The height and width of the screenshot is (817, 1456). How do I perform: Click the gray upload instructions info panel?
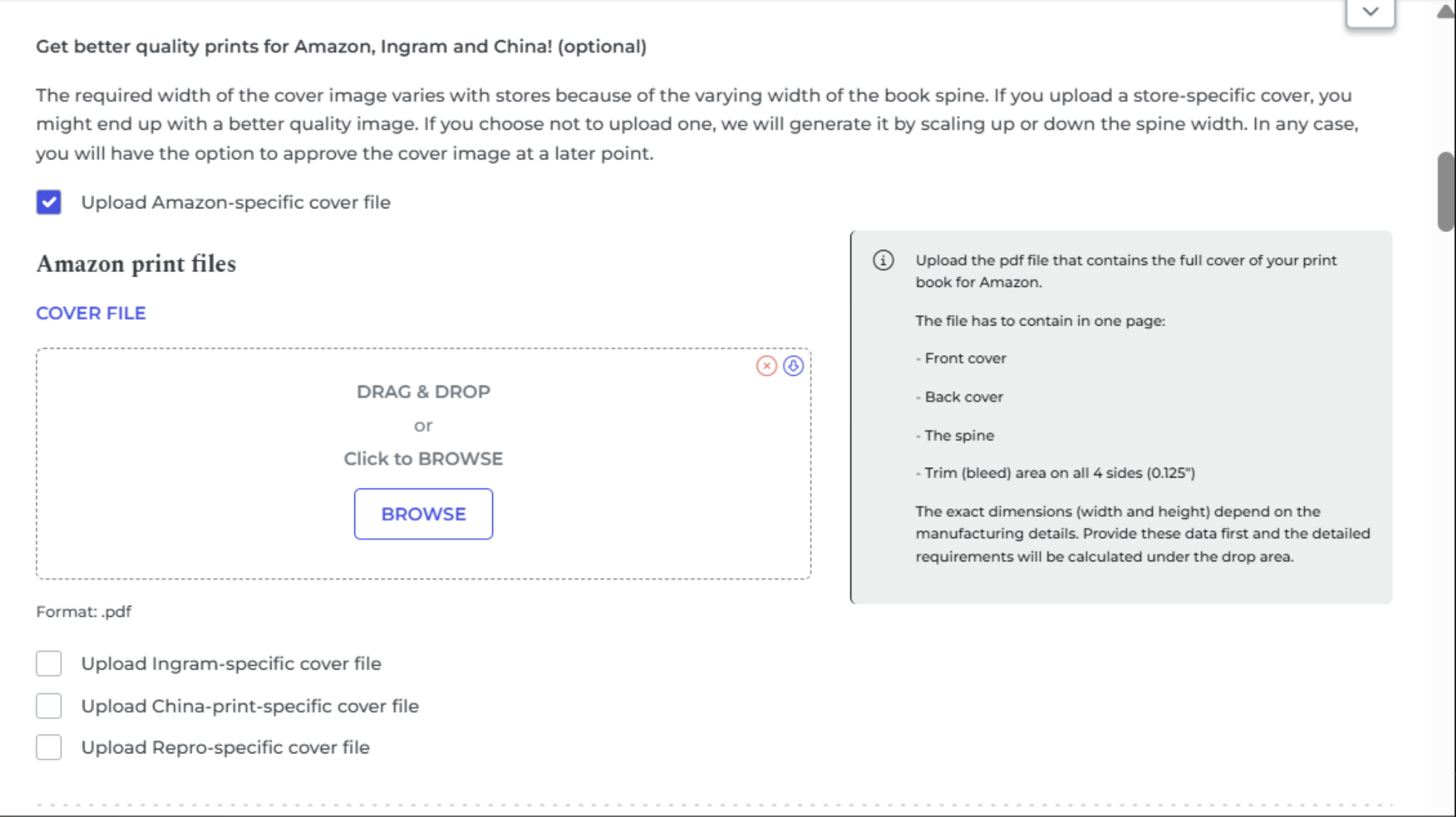coord(1121,417)
